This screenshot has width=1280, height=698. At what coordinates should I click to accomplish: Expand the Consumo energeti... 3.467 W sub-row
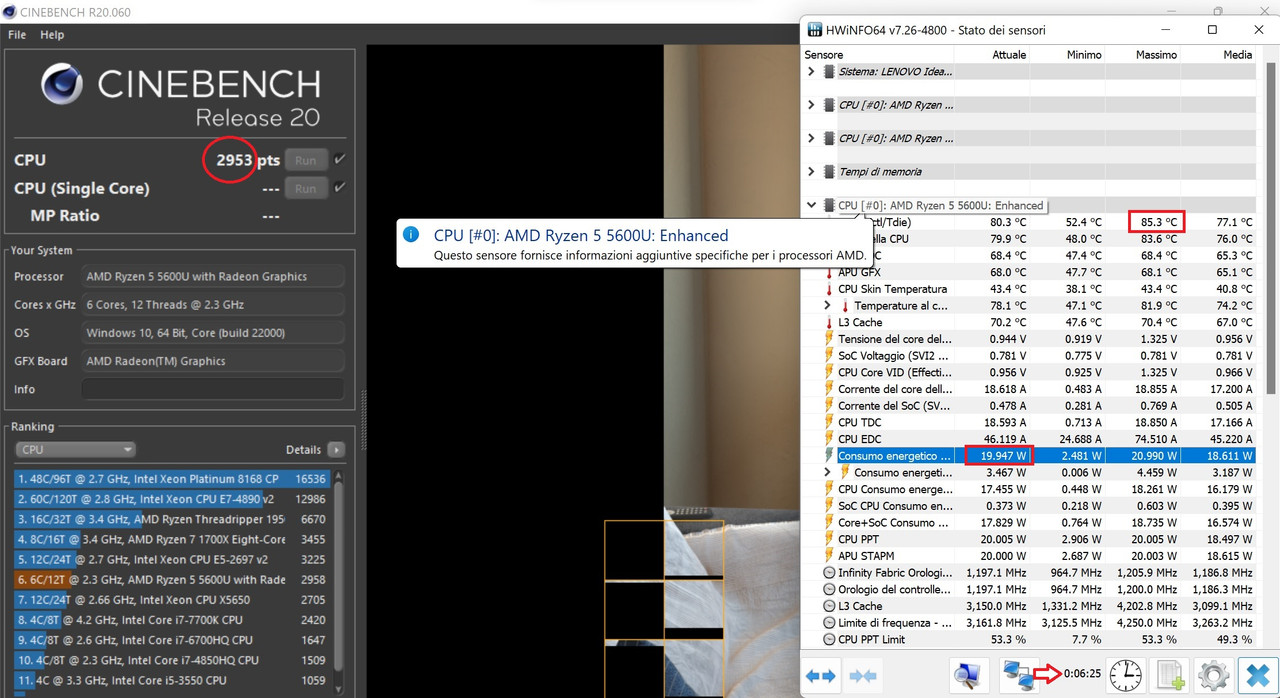tap(827, 472)
